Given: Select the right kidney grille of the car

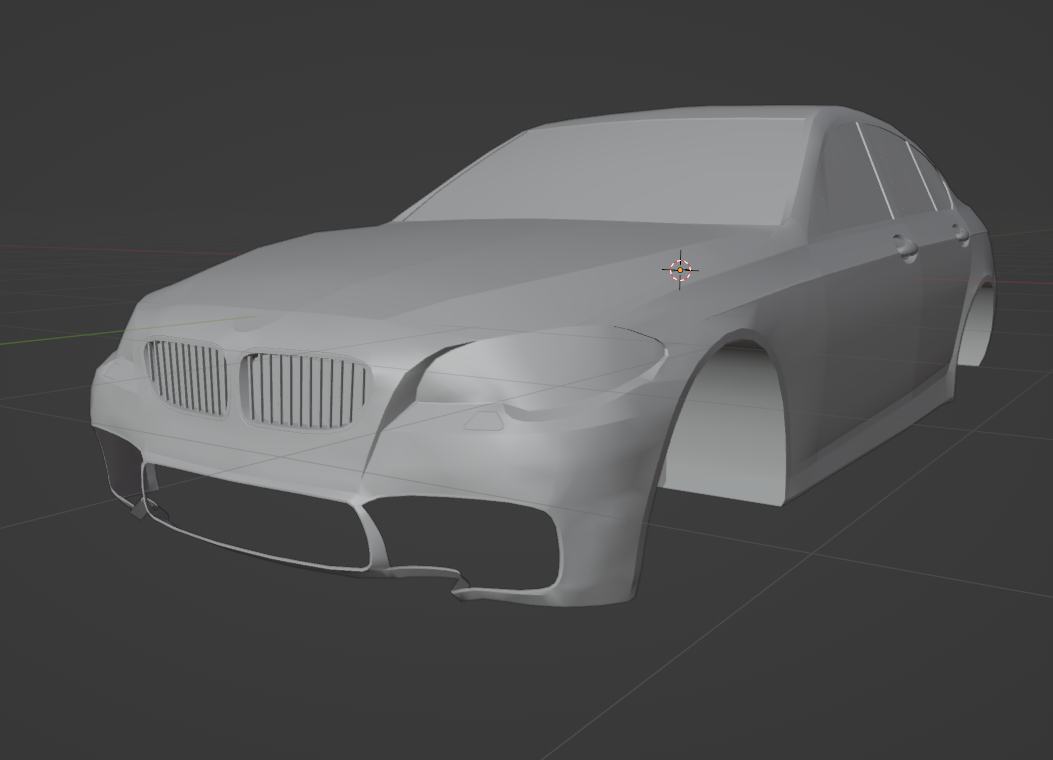Looking at the screenshot, I should 306,391.
